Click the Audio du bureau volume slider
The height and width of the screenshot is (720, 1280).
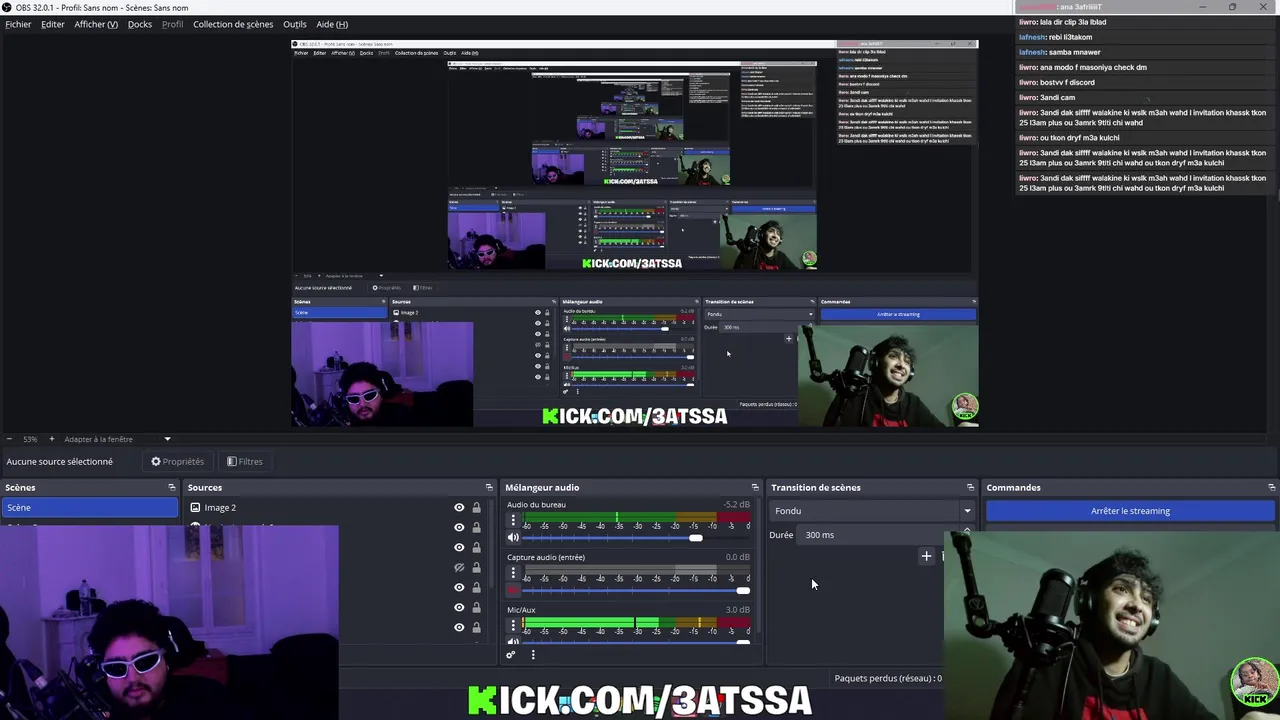click(x=636, y=538)
